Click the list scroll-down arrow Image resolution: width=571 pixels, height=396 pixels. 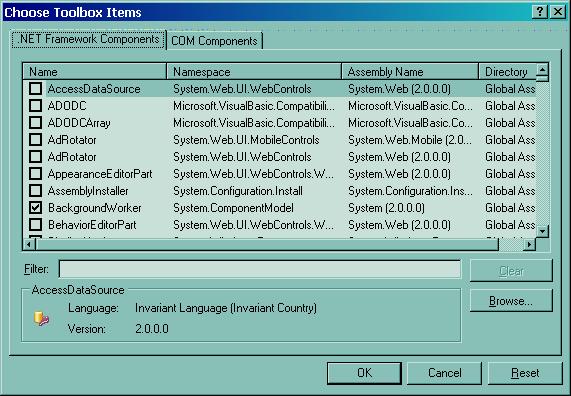coord(542,231)
